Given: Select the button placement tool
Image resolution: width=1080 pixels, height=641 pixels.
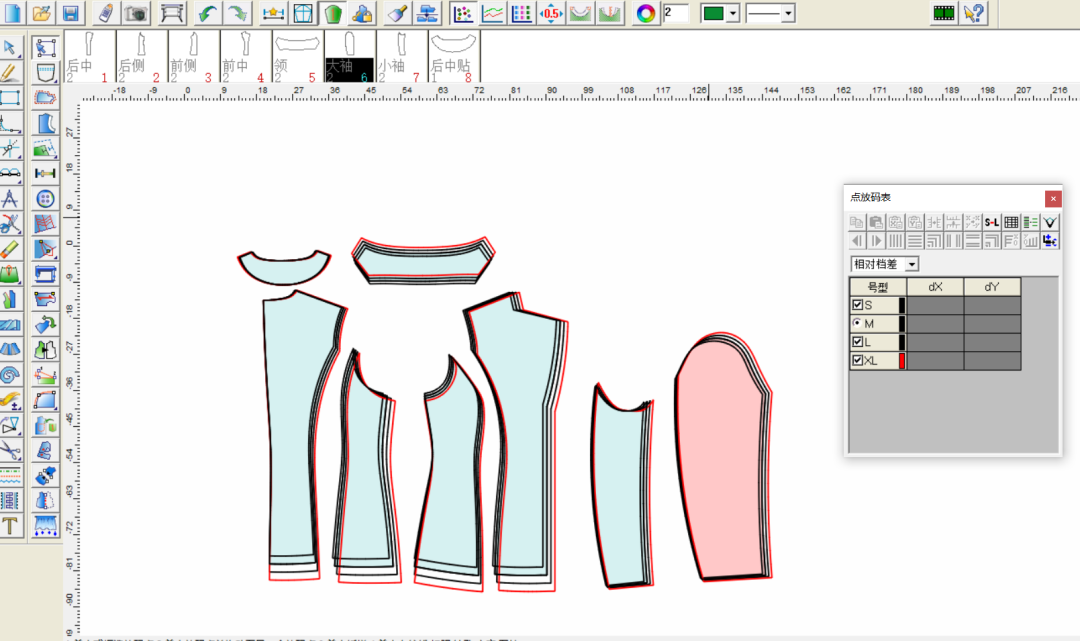Looking at the screenshot, I should click(x=44, y=199).
